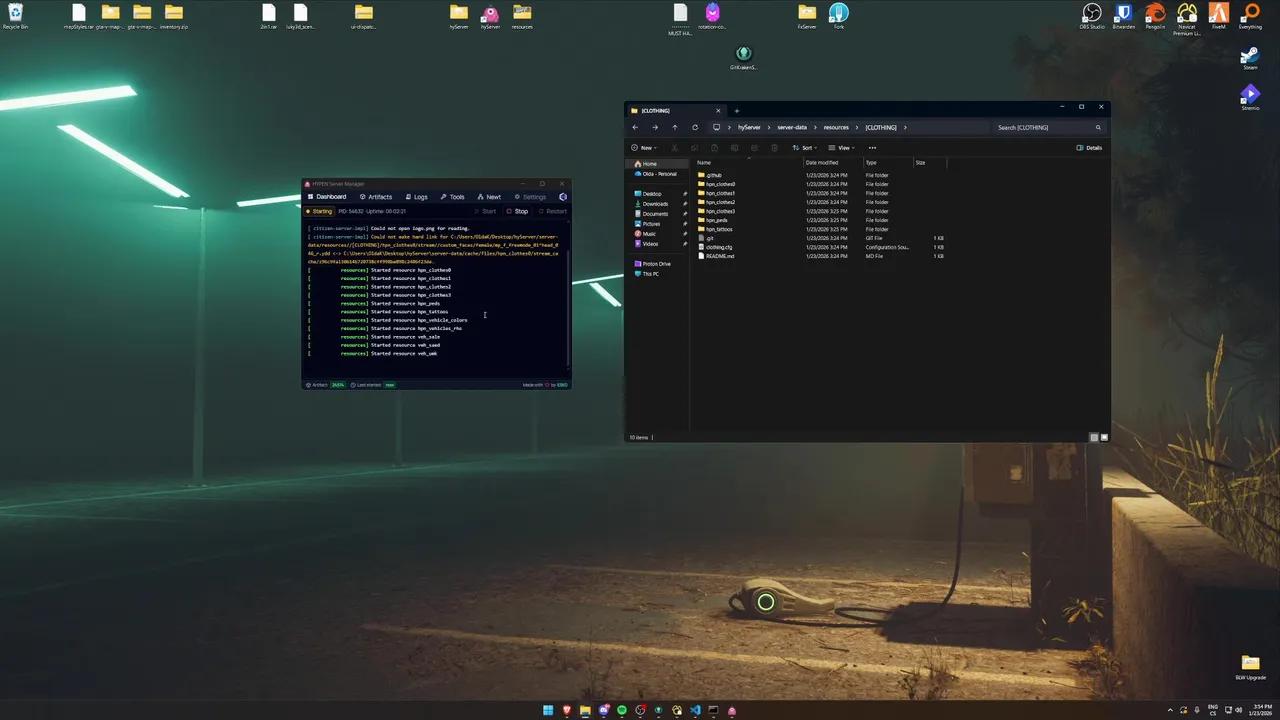The width and height of the screenshot is (1280, 720).
Task: Click the refresh icon in File Explorer
Action: click(x=695, y=128)
